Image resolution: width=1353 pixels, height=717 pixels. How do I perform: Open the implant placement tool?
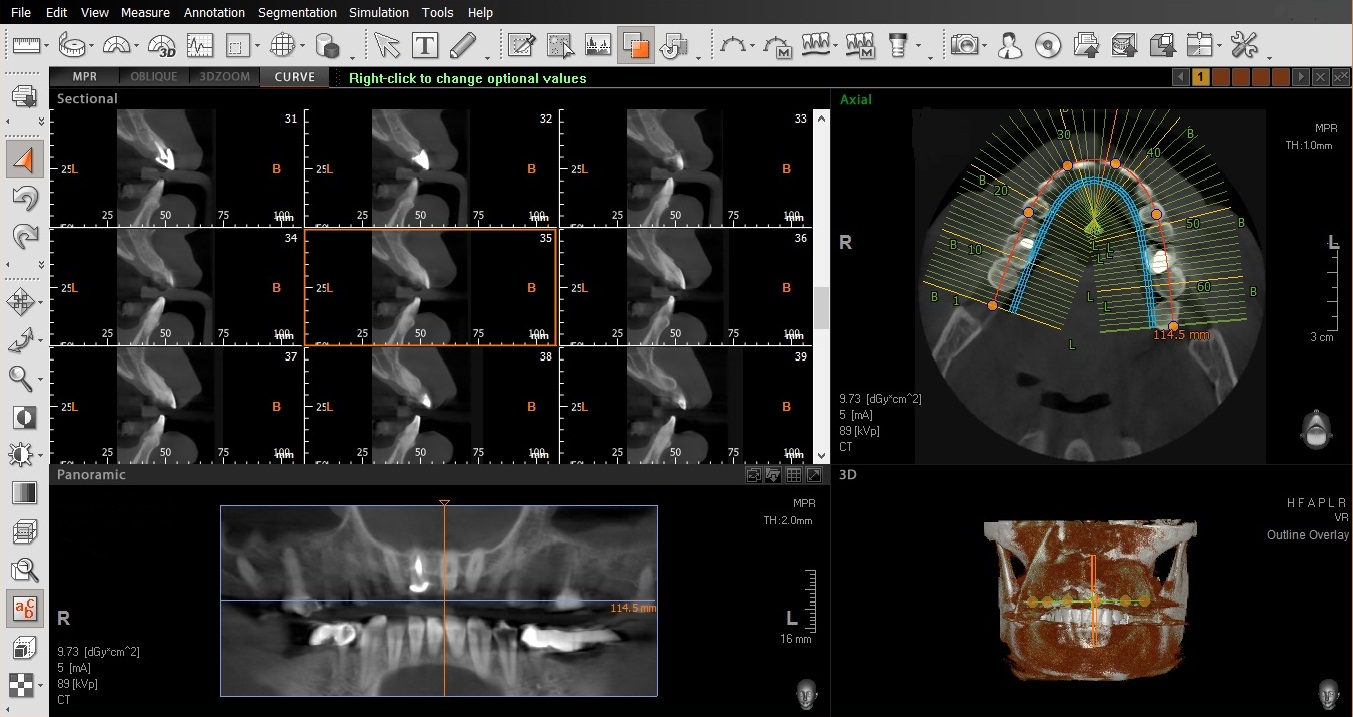point(897,45)
